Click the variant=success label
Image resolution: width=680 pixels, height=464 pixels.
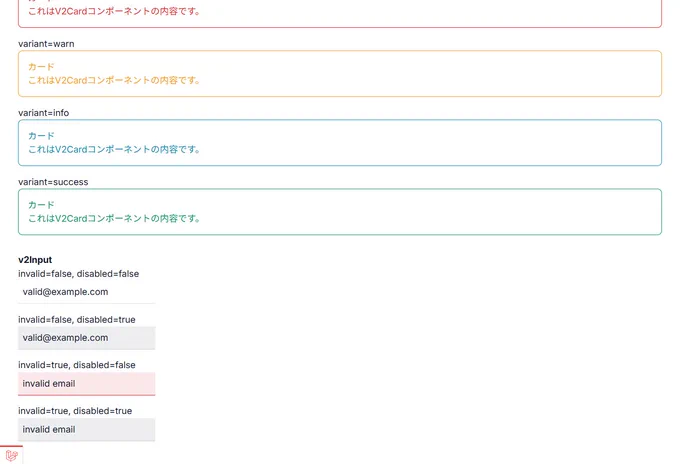(53, 182)
